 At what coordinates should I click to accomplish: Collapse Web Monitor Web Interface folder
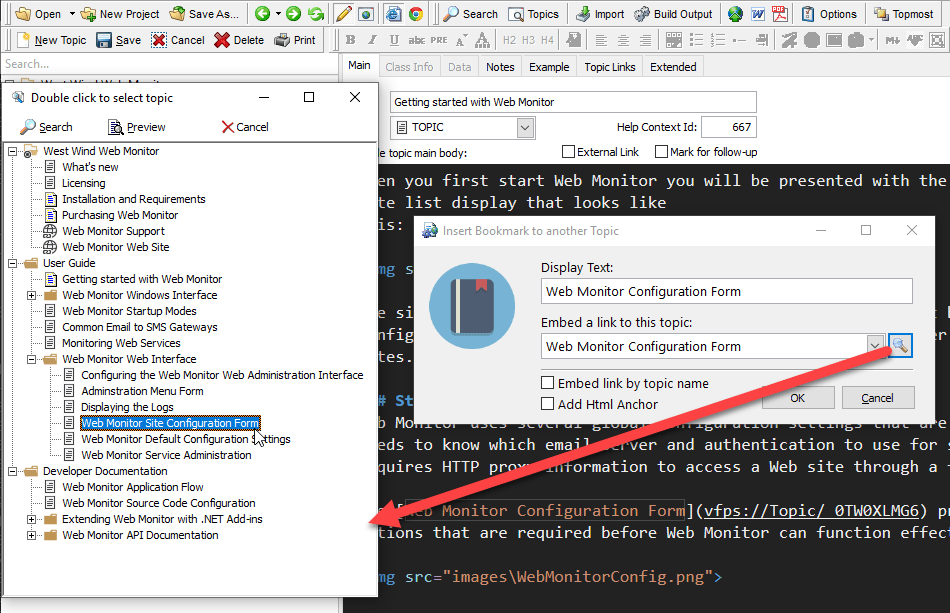(x=32, y=359)
